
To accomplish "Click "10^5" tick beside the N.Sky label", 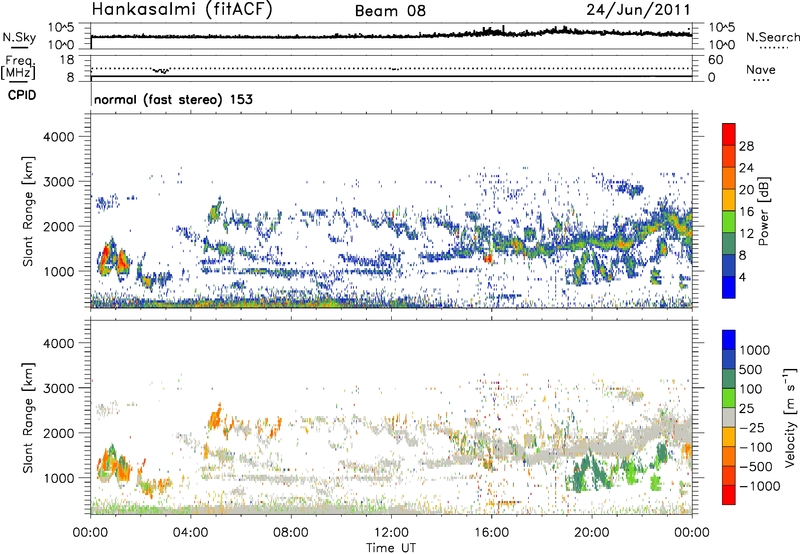I will pos(61,28).
